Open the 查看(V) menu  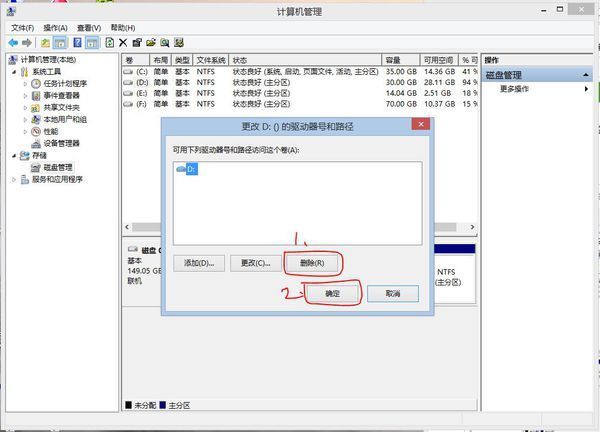point(89,28)
